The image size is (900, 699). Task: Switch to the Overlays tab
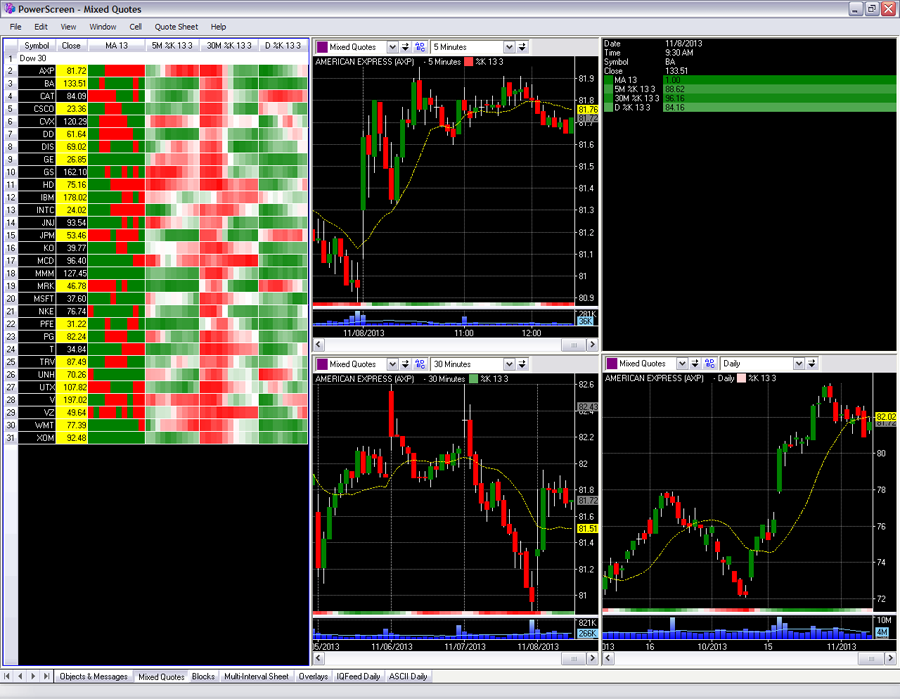pyautogui.click(x=313, y=677)
